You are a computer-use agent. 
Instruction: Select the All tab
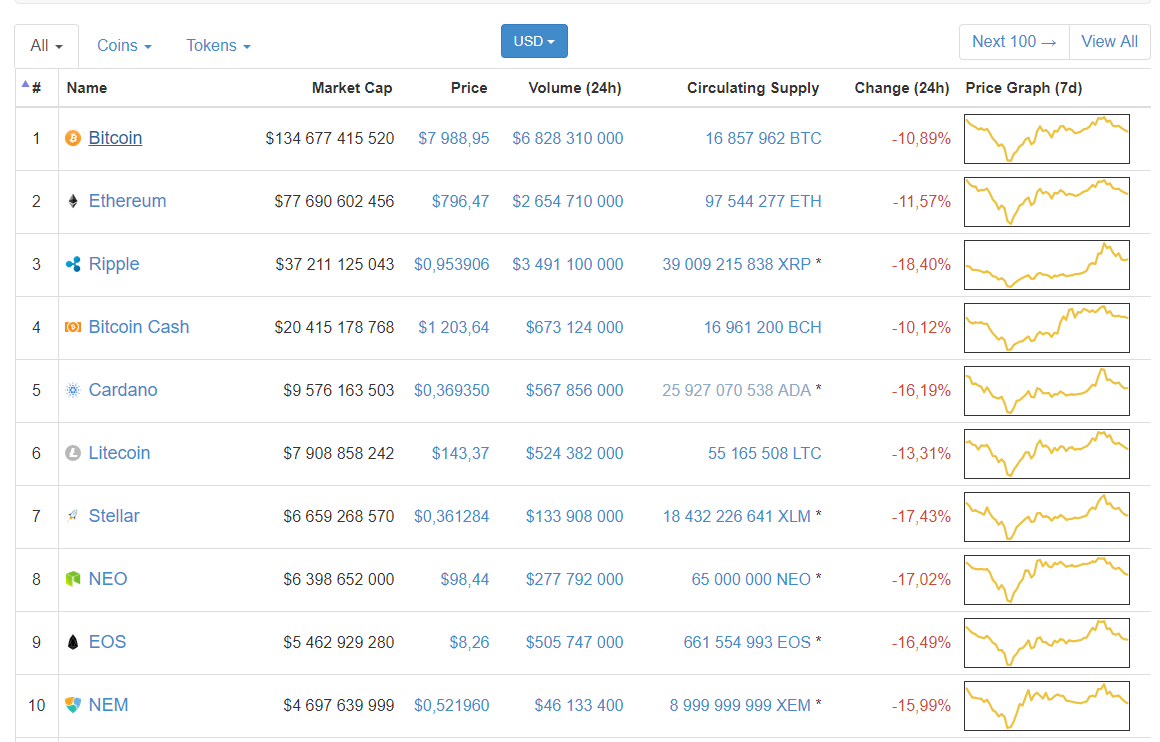click(x=46, y=46)
